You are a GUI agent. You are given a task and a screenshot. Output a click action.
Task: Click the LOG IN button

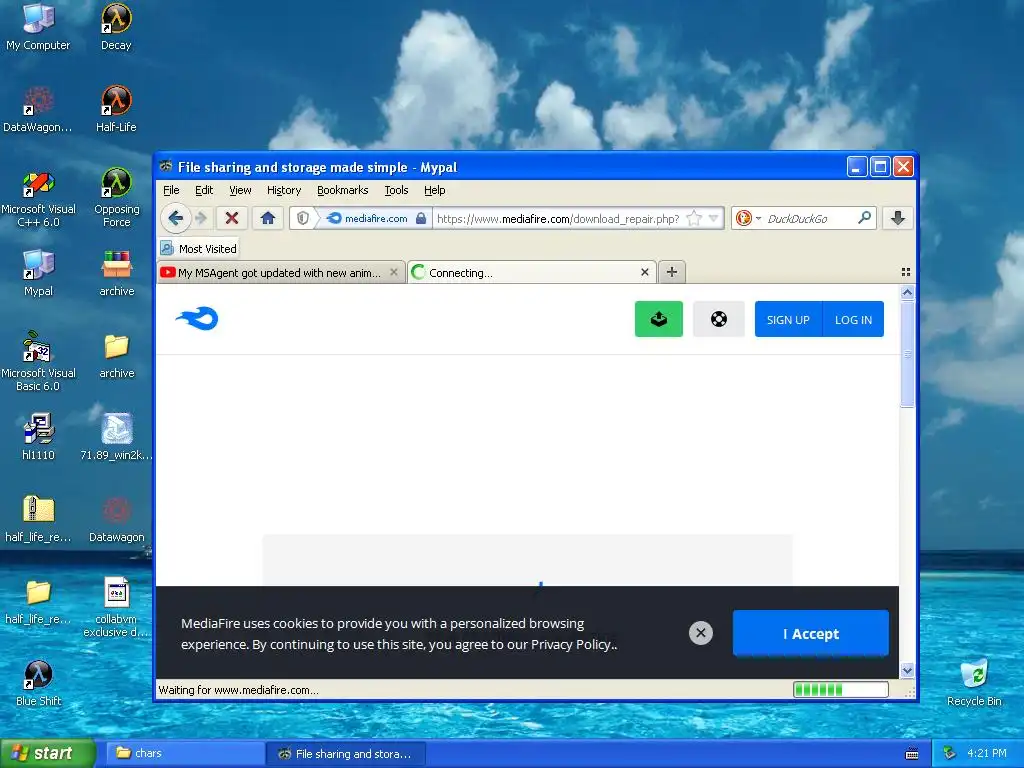853,319
